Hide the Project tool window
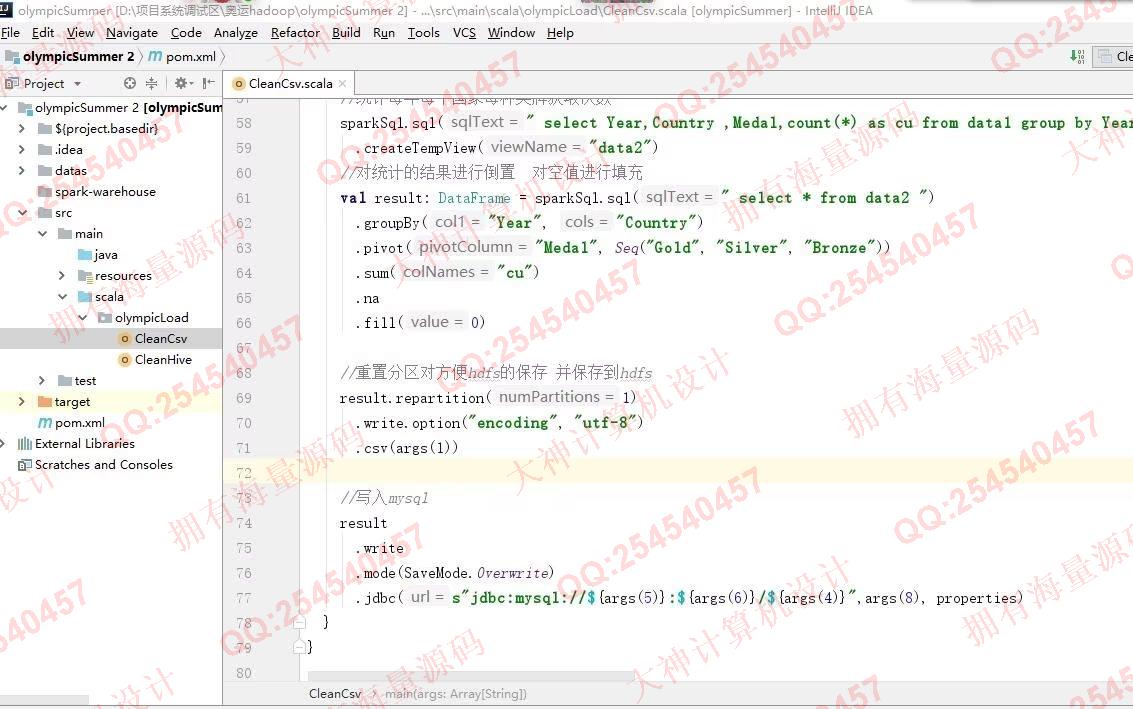Image resolution: width=1133 pixels, height=709 pixels. point(209,83)
